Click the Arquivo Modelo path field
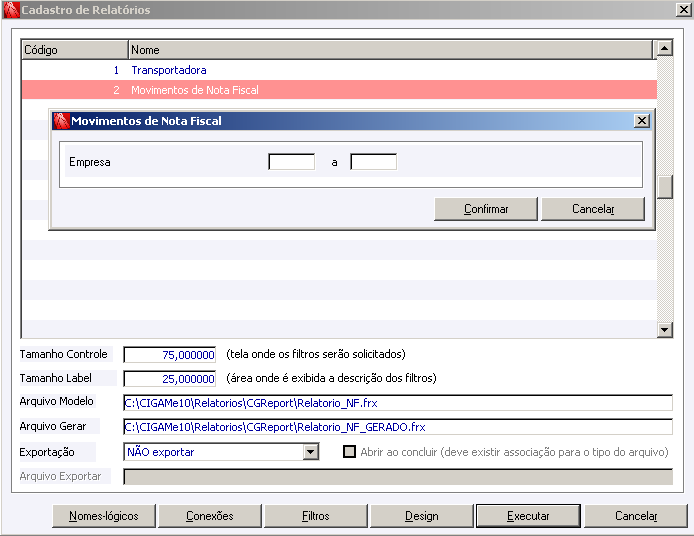This screenshot has width=694, height=536. 398,403
